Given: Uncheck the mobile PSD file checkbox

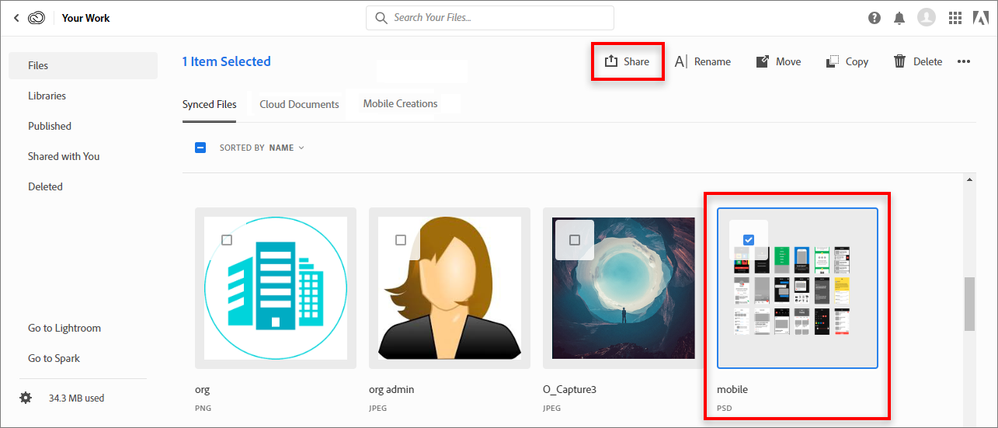Looking at the screenshot, I should pyautogui.click(x=750, y=239).
